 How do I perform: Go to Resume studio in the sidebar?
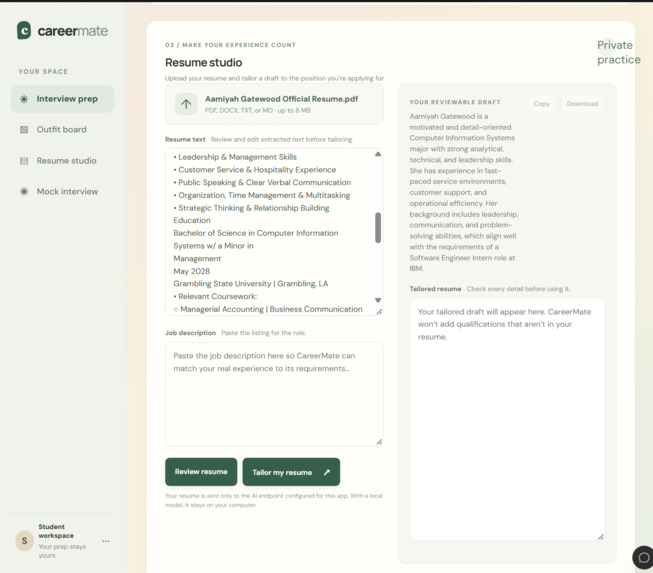(x=62, y=161)
